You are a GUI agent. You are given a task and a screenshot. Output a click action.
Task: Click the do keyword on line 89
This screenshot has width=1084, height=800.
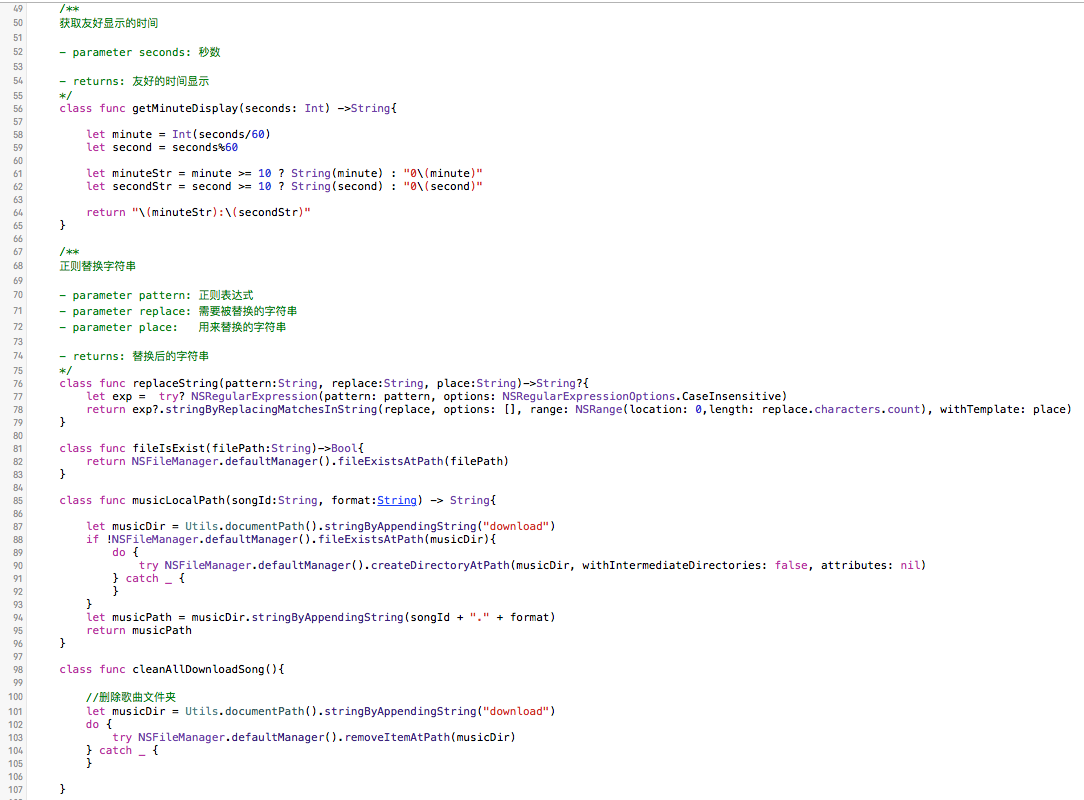119,552
